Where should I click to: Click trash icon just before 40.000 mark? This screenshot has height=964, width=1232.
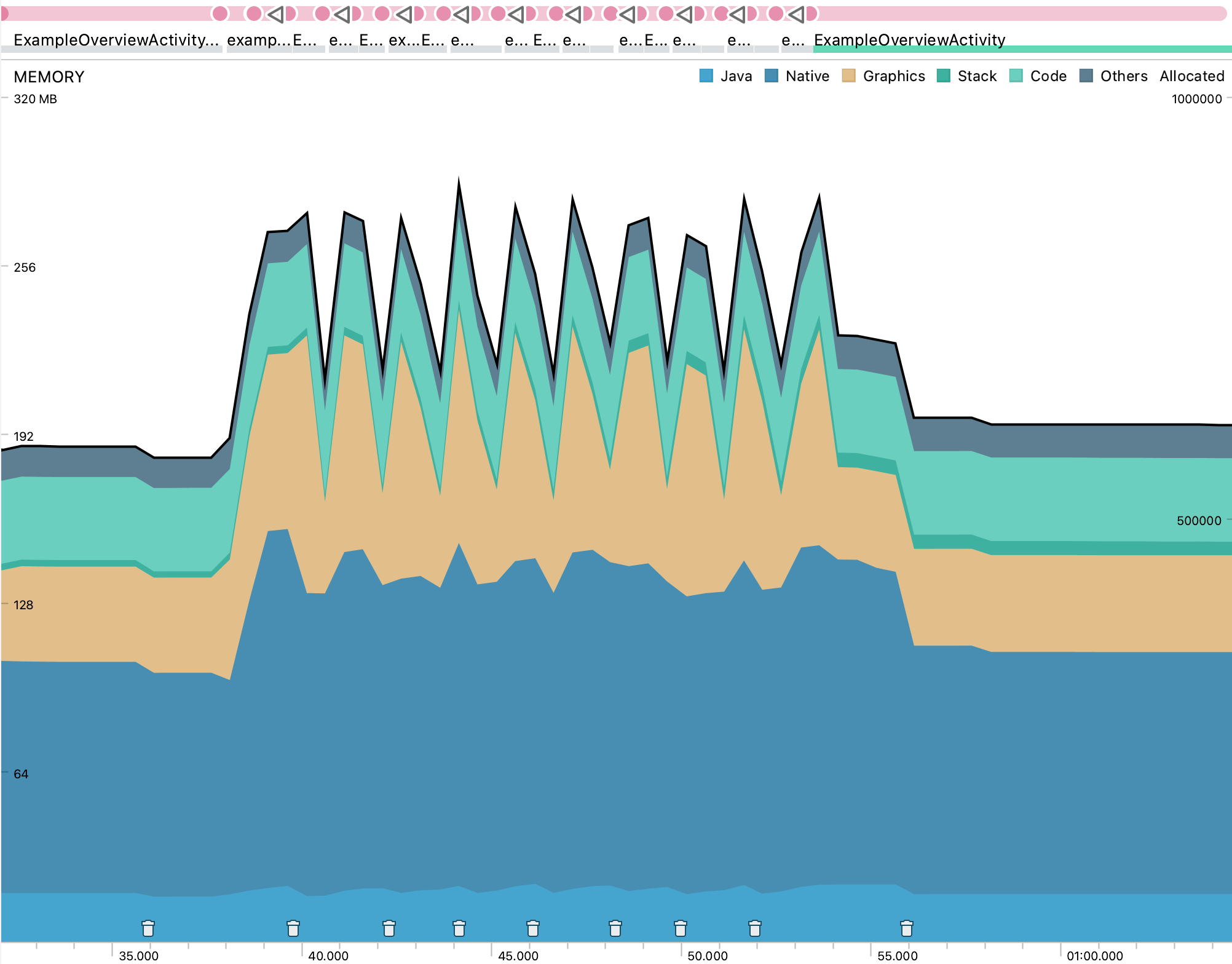tap(293, 928)
